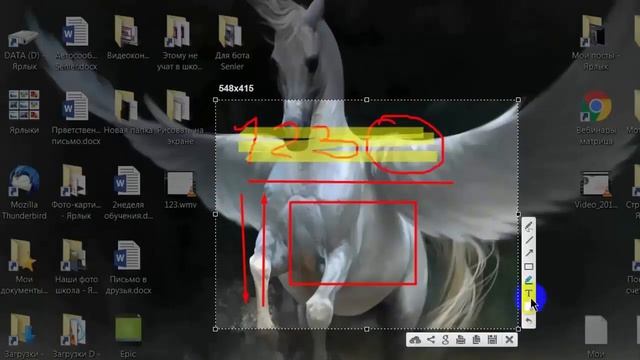The width and height of the screenshot is (640, 360).
Task: Select the Marker highlighter tool
Action: [x=529, y=280]
